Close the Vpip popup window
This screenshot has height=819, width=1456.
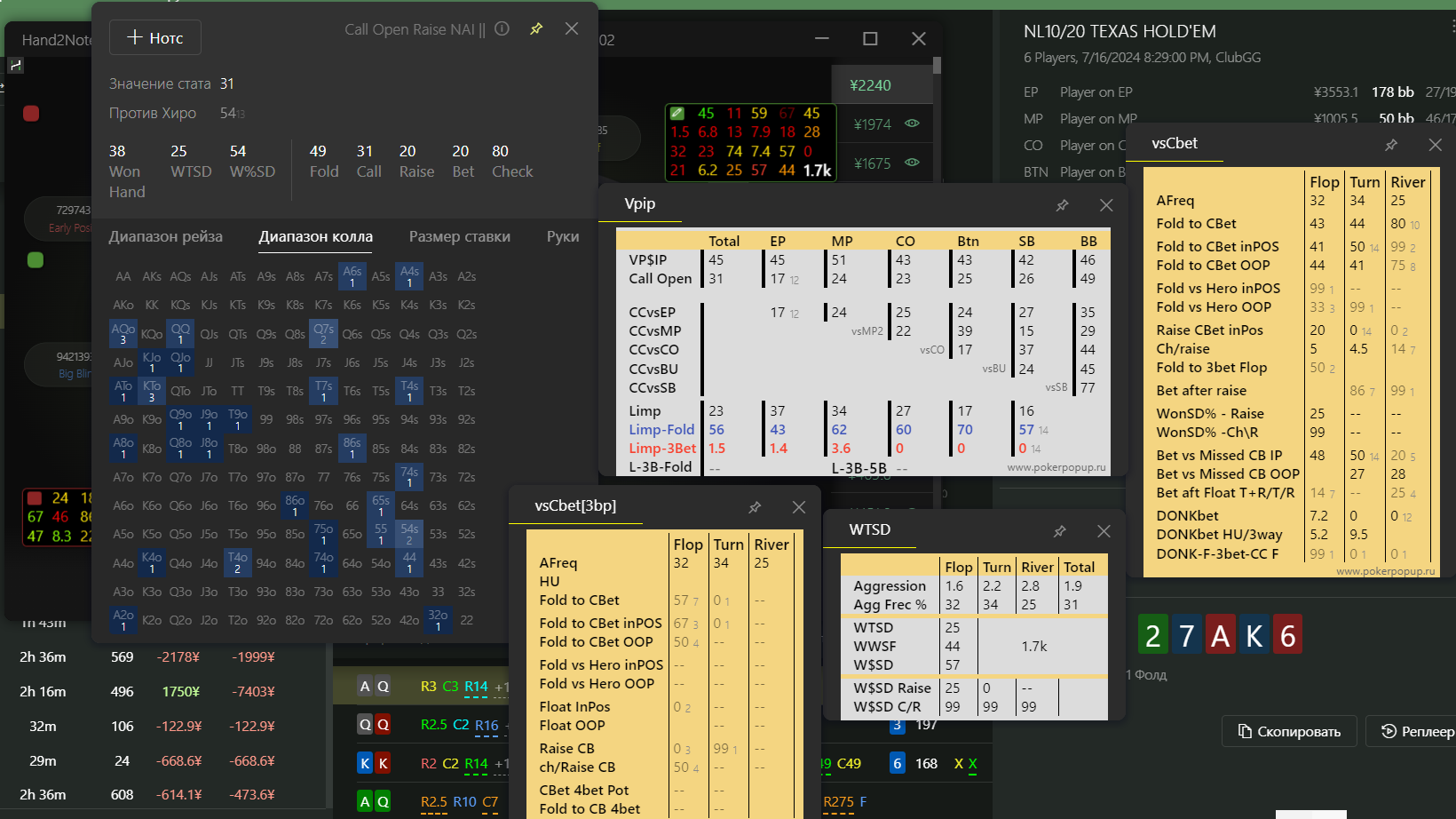pos(1106,205)
